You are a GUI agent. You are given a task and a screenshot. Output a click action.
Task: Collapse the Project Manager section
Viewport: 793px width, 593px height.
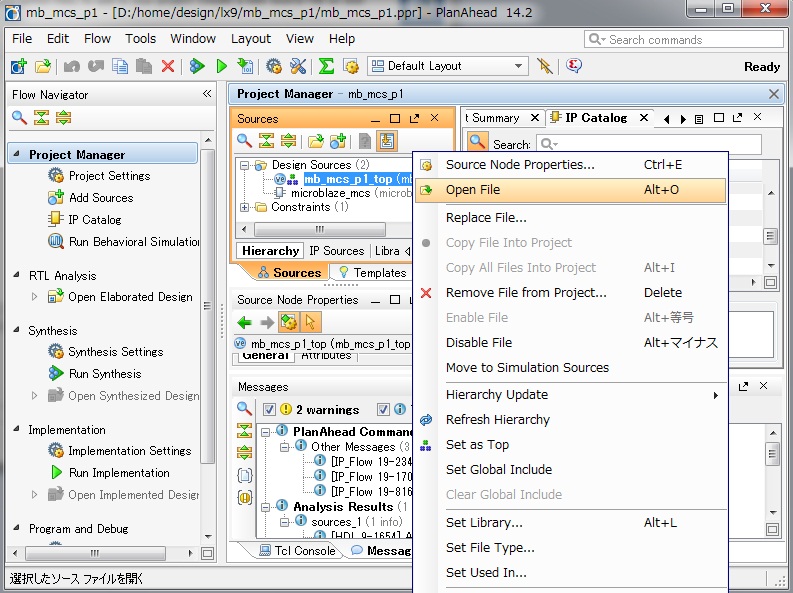(x=17, y=154)
